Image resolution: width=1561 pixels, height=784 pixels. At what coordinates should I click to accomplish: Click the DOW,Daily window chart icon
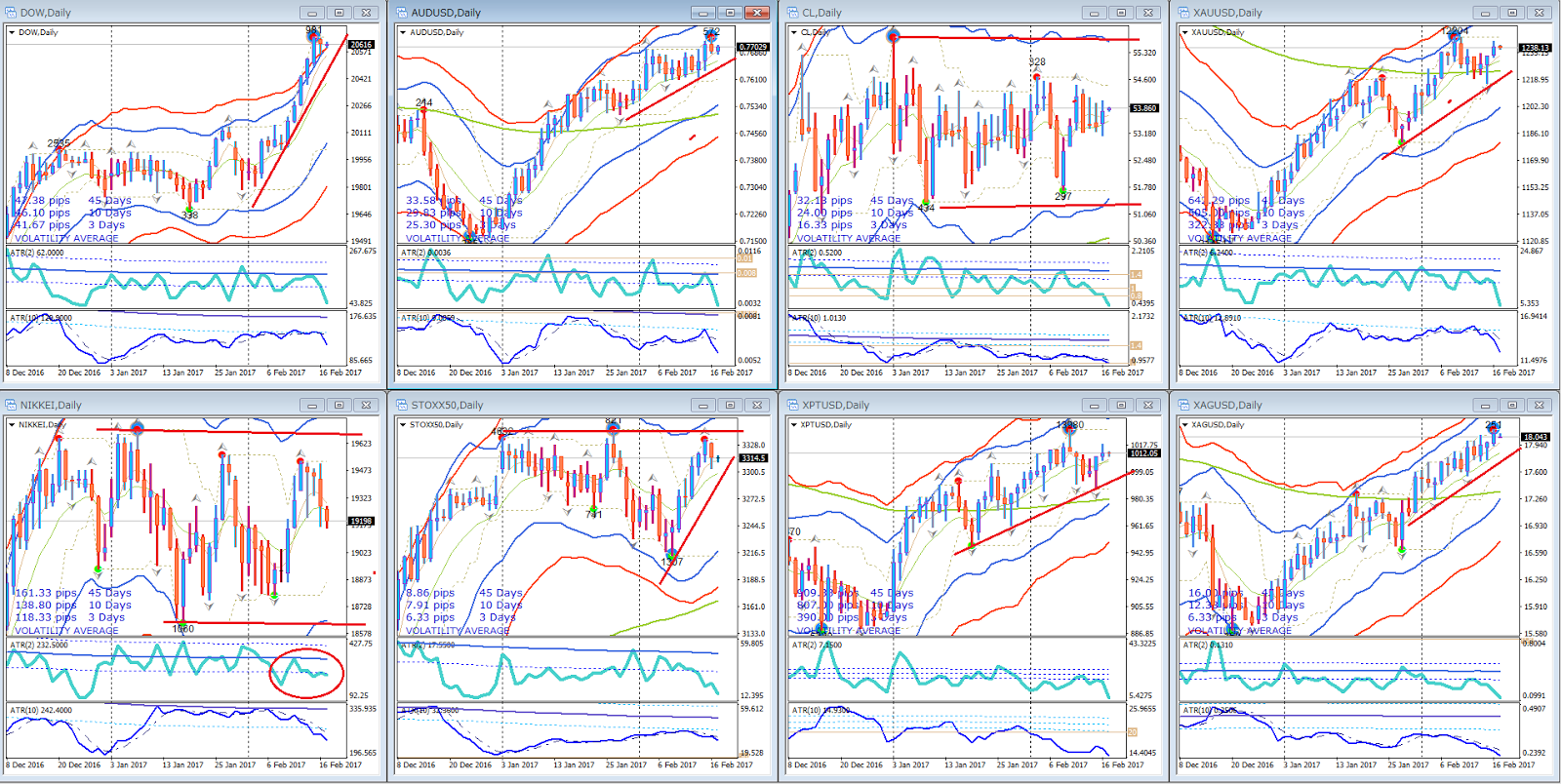pos(12,13)
